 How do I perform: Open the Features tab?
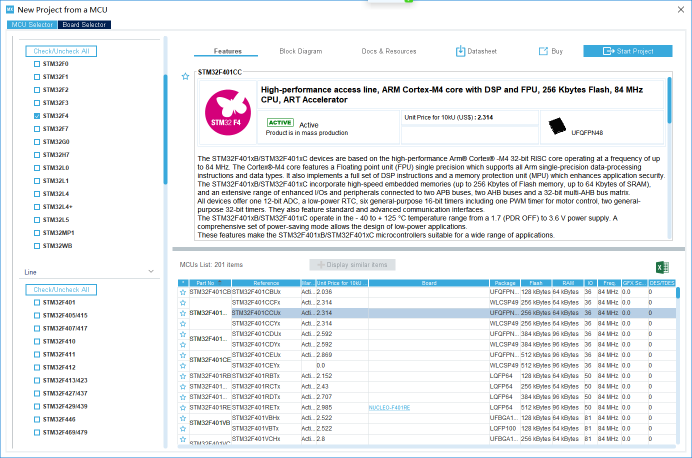coord(227,51)
